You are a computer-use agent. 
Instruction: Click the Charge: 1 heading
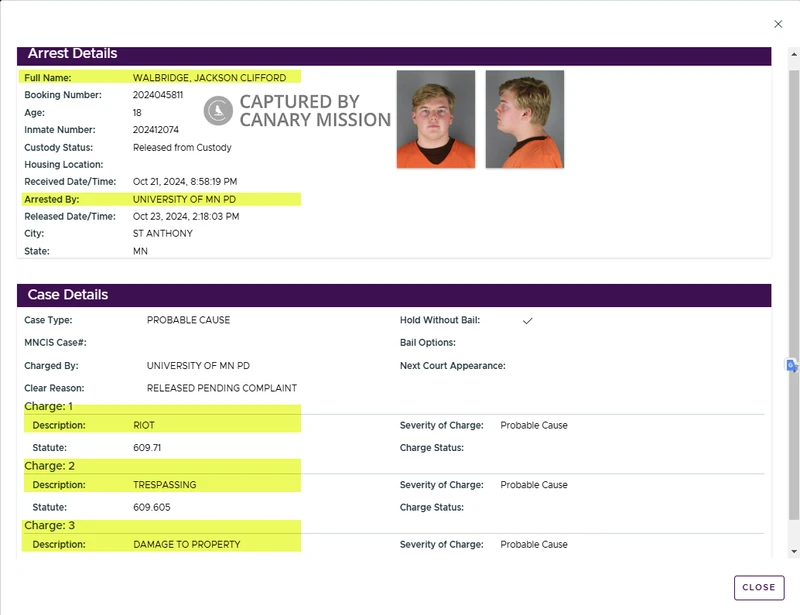[48, 406]
